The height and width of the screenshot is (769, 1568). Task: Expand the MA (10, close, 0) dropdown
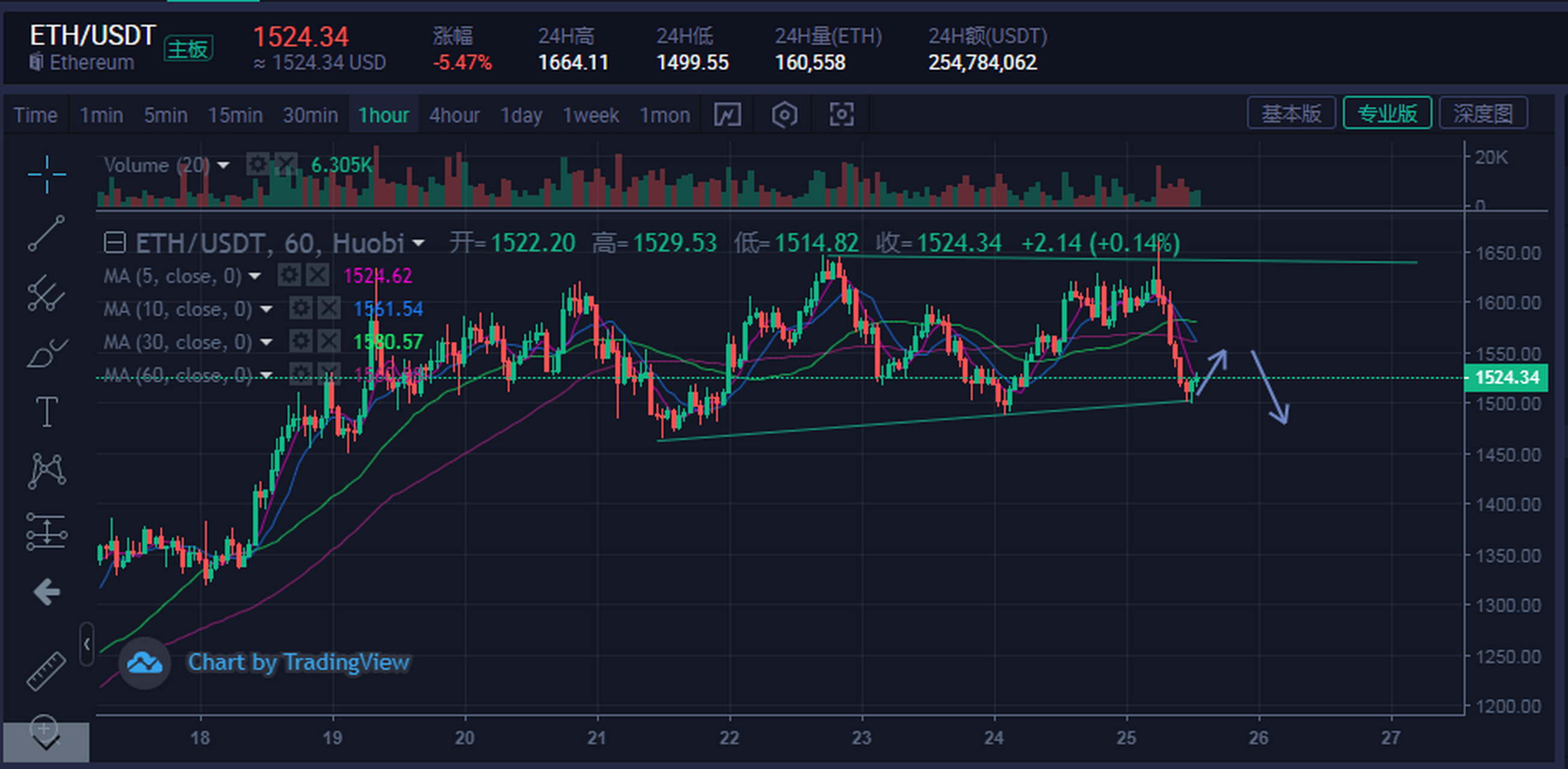266,309
